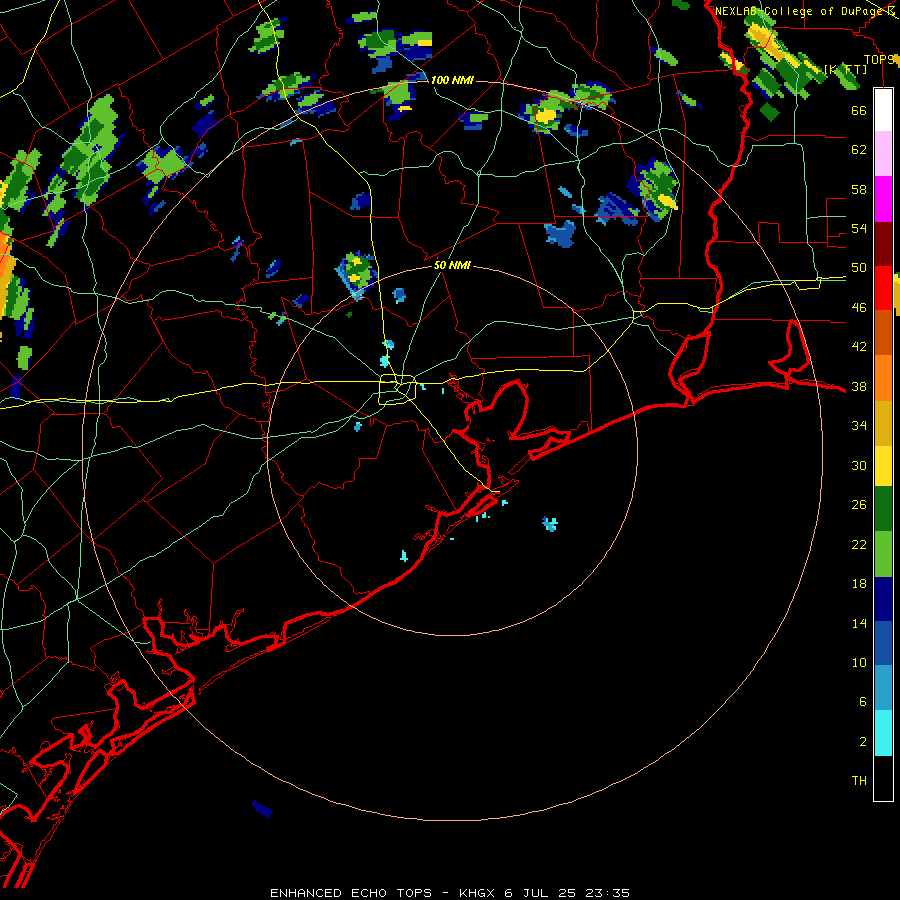
Task: Click the legend value '6'
Action: point(862,702)
